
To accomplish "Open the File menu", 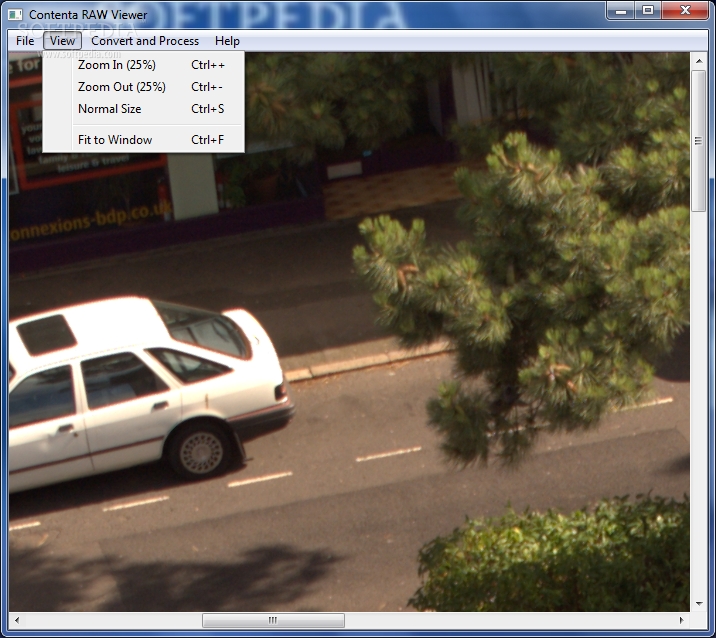I will pos(25,41).
